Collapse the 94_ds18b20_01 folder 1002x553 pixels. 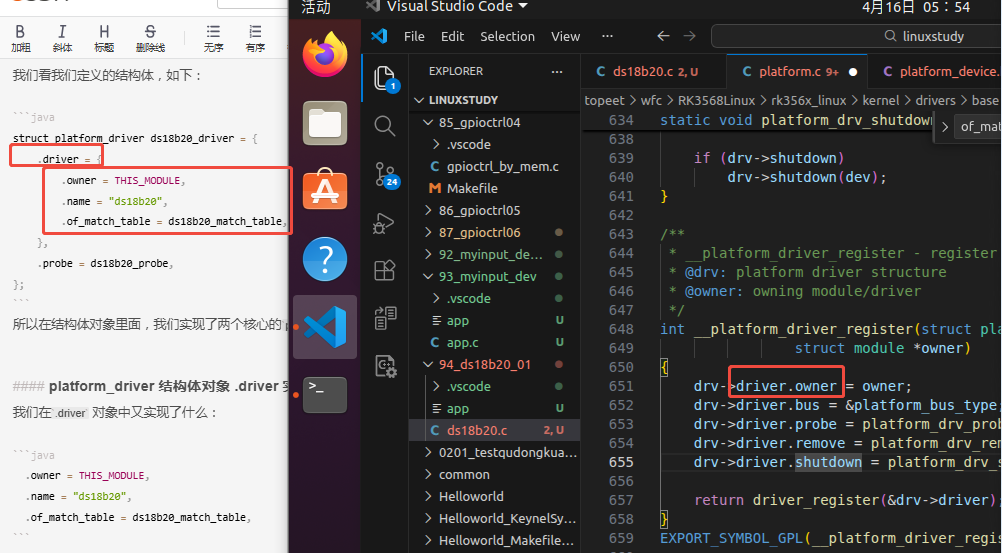(x=495, y=364)
